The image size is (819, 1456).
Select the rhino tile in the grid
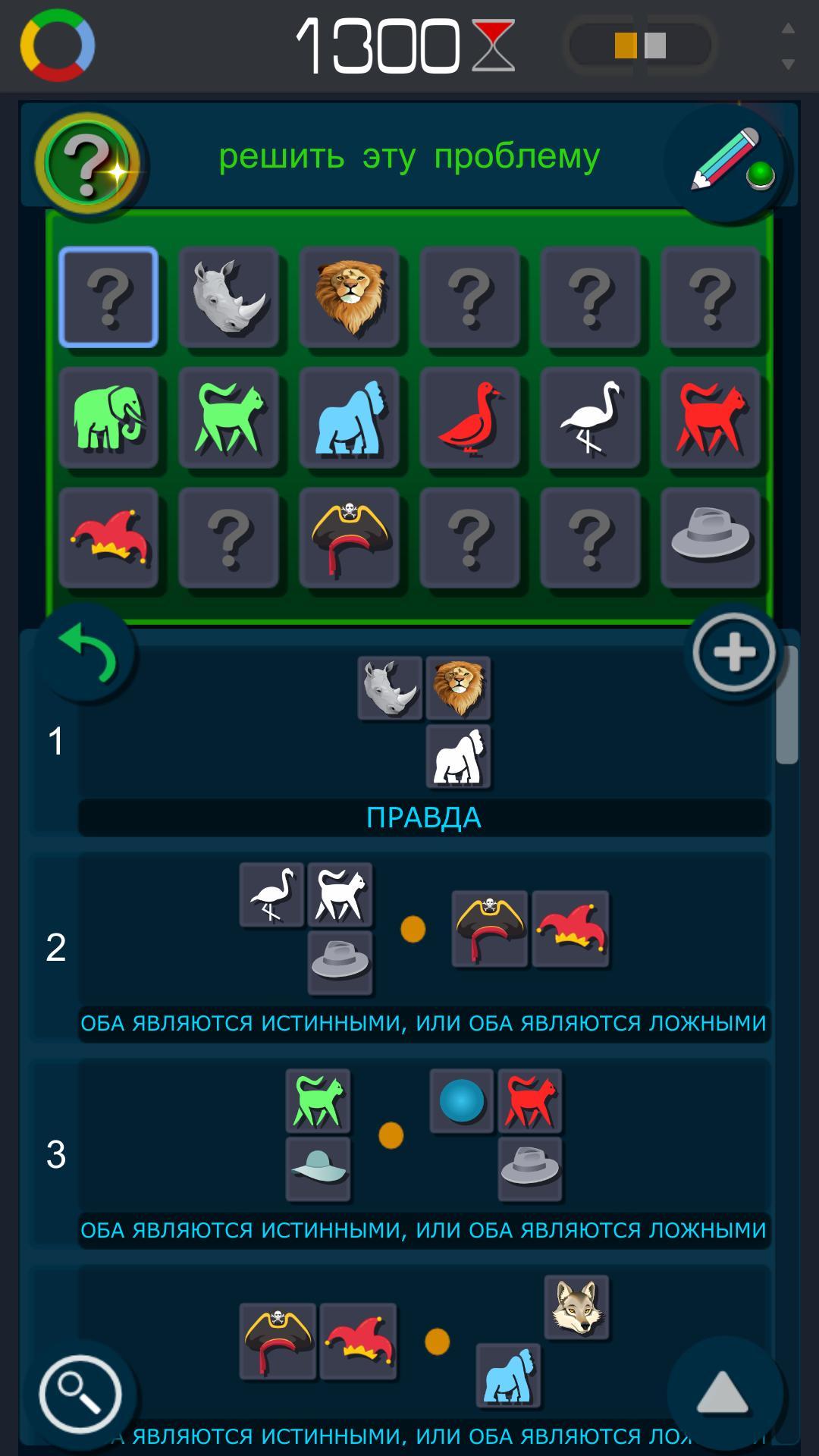[228, 297]
